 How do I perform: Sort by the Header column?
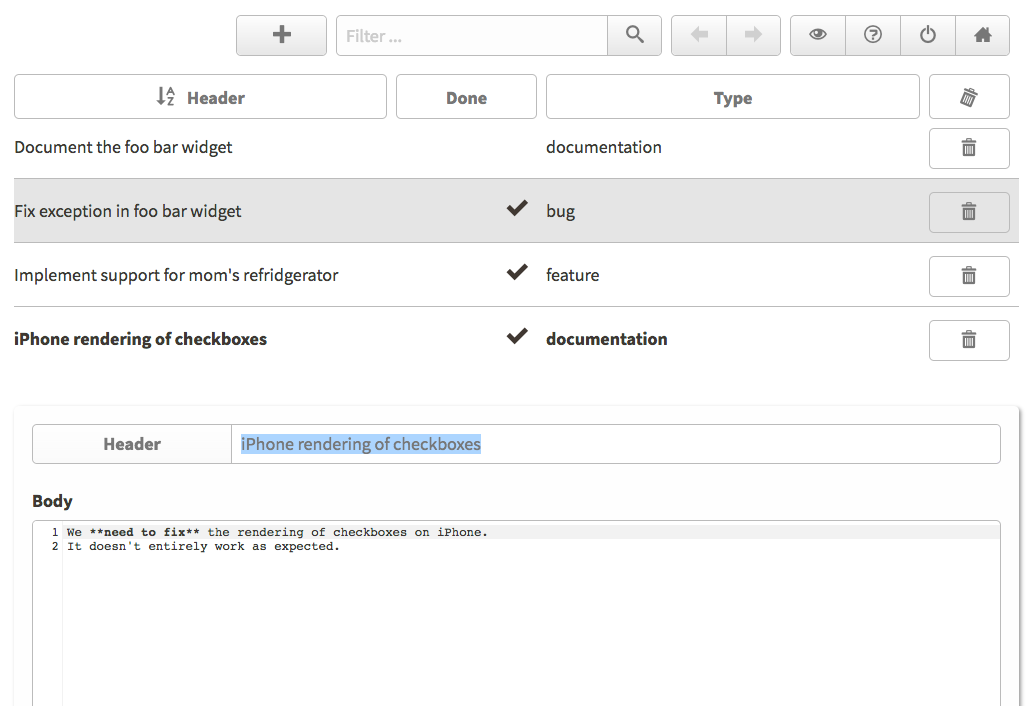pyautogui.click(x=200, y=97)
